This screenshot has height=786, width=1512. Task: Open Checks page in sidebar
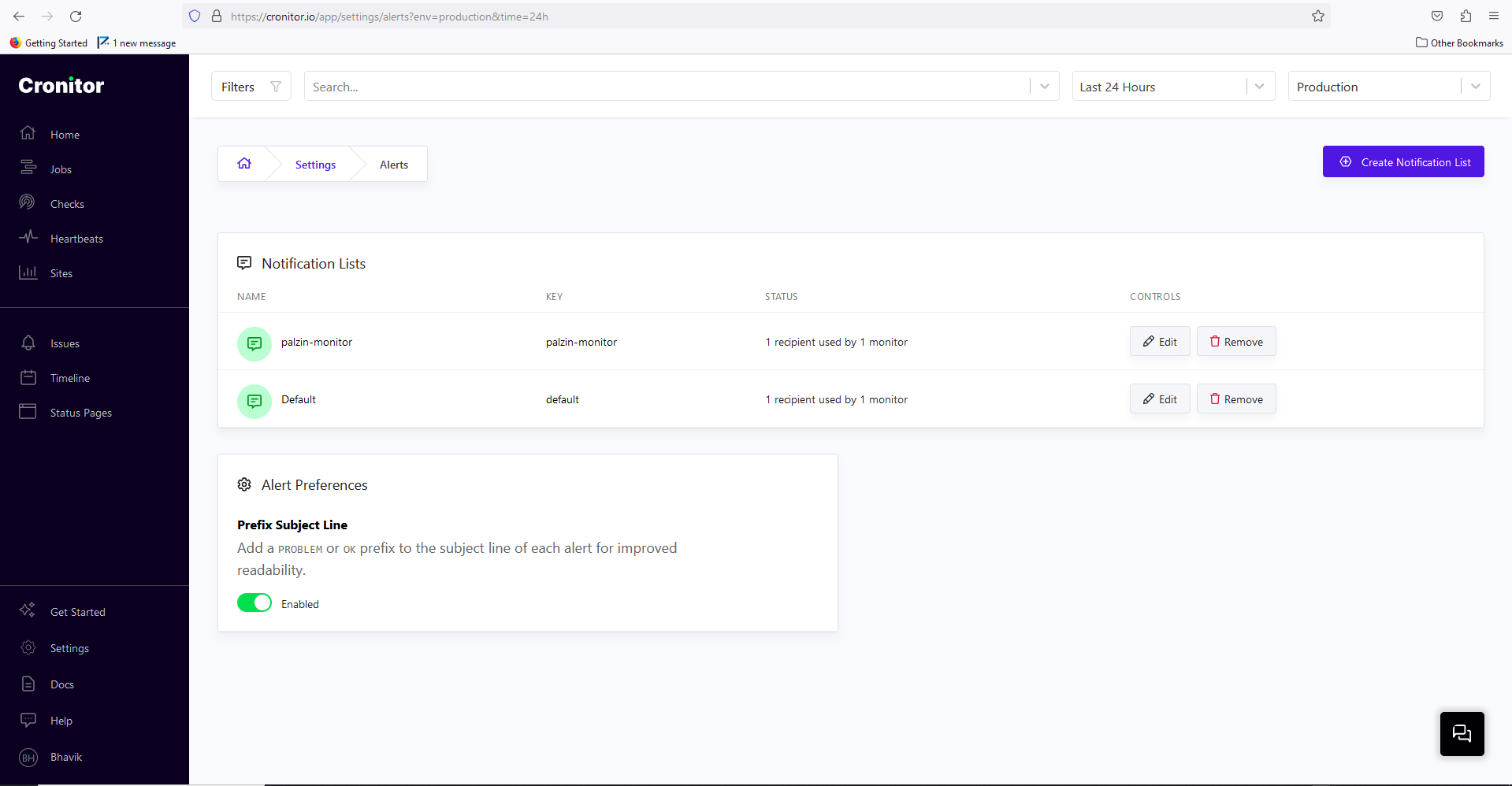(x=67, y=204)
